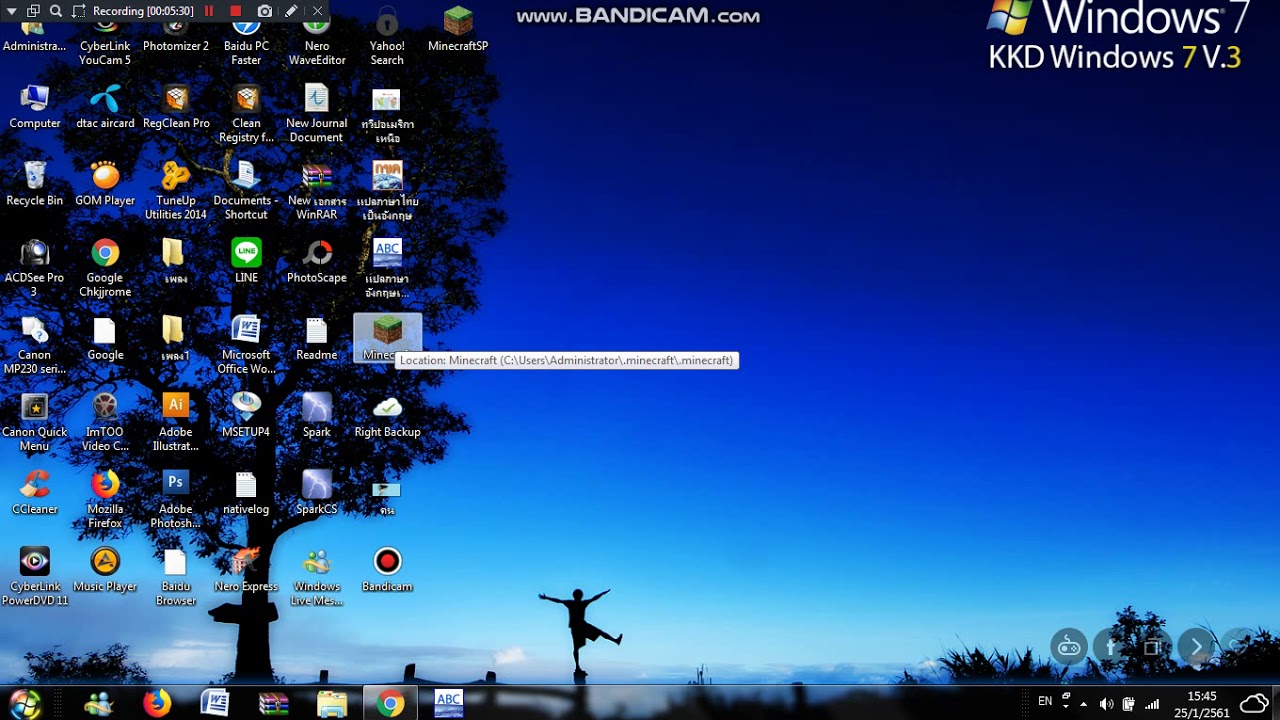Viewport: 1280px width, 720px height.
Task: Launch ACDSee Pro 3 icon
Action: (35, 269)
